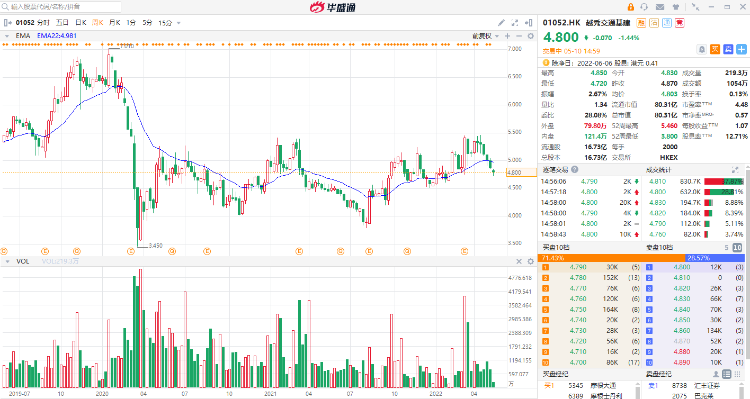
Task: Click ask level 10 price 4.890
Action: pos(682,362)
